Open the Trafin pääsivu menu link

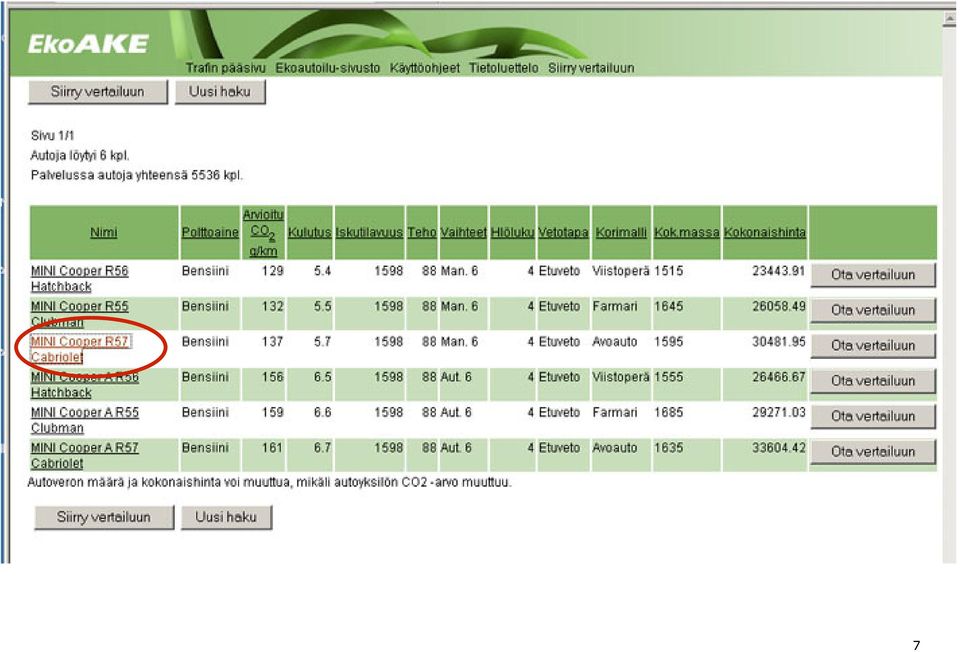pos(226,68)
